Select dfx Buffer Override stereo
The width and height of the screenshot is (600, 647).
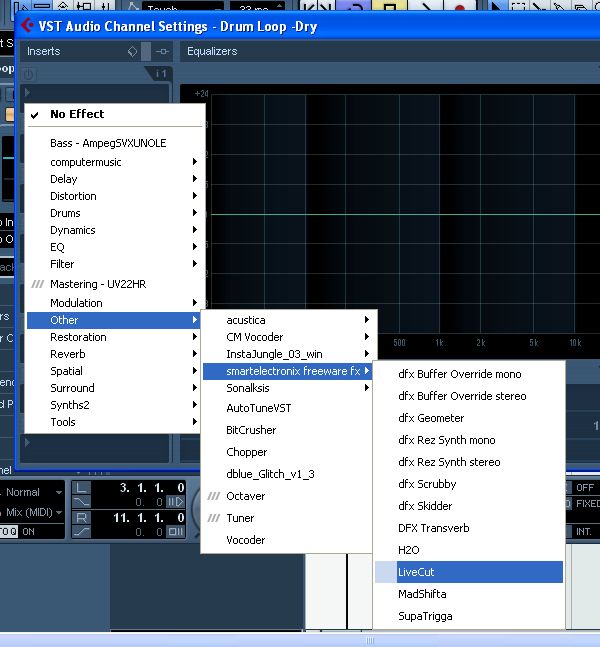tap(469, 396)
